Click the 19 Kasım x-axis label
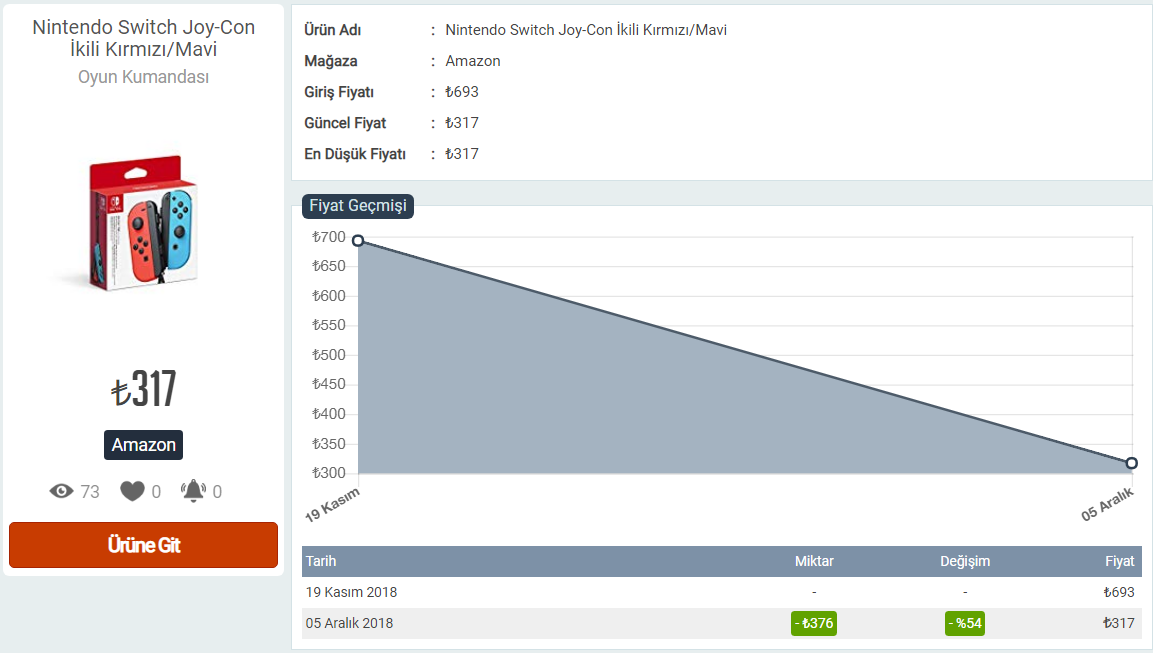1153x653 pixels. click(332, 504)
